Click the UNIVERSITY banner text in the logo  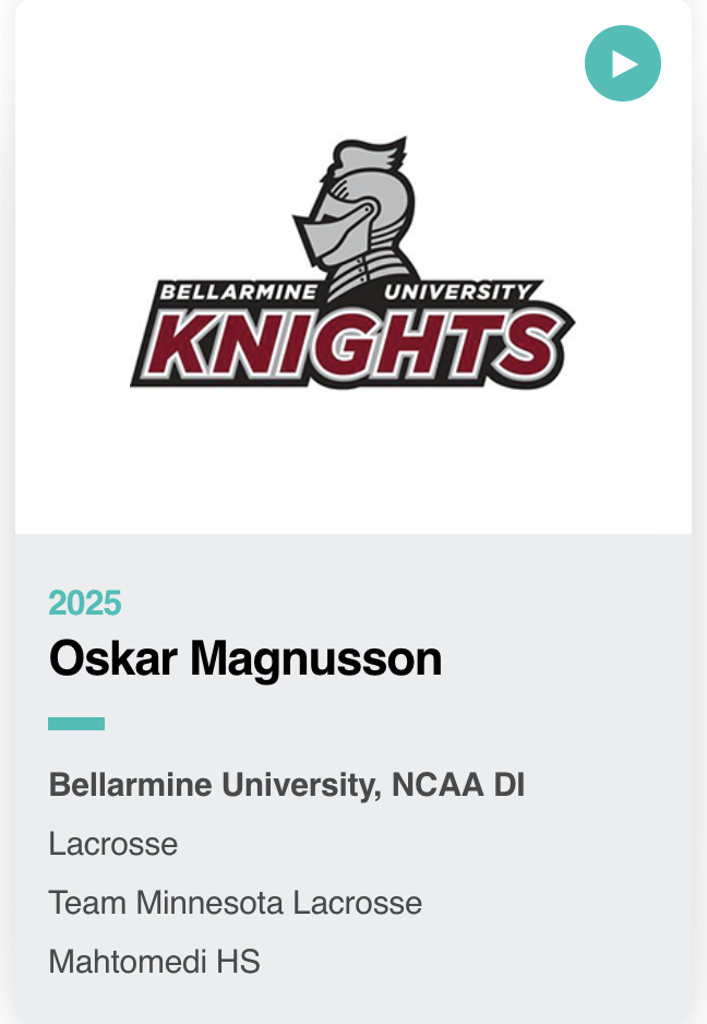458,293
